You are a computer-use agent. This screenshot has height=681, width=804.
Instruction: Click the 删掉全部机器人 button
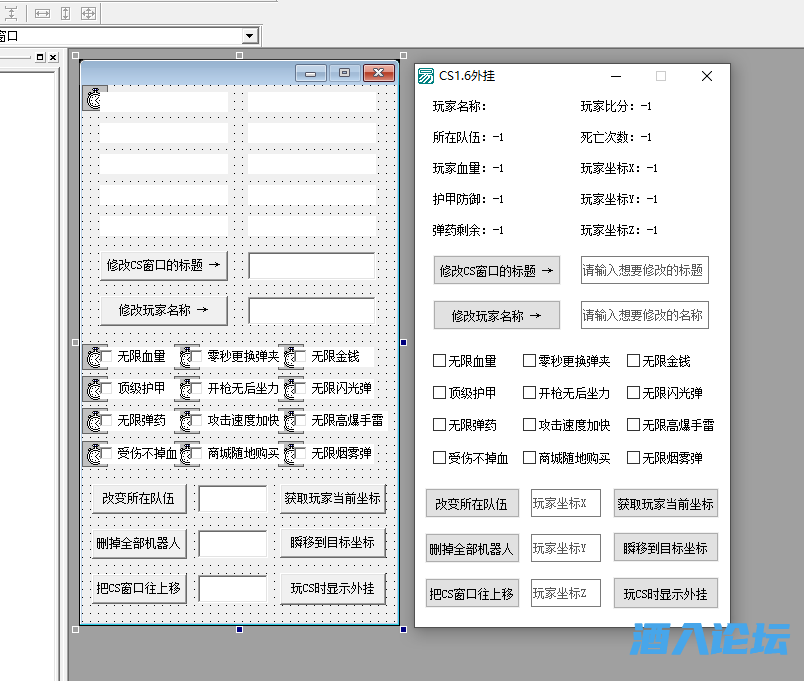(471, 548)
